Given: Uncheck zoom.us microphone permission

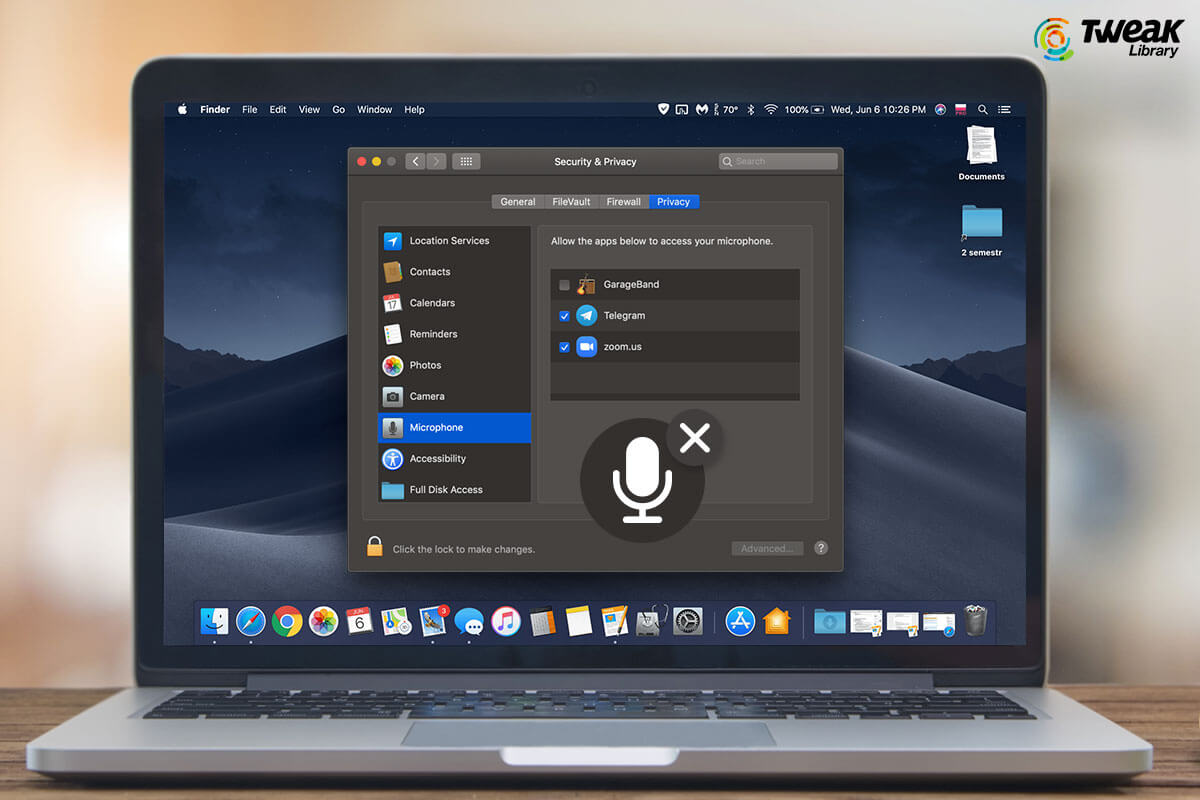Looking at the screenshot, I should [x=564, y=347].
